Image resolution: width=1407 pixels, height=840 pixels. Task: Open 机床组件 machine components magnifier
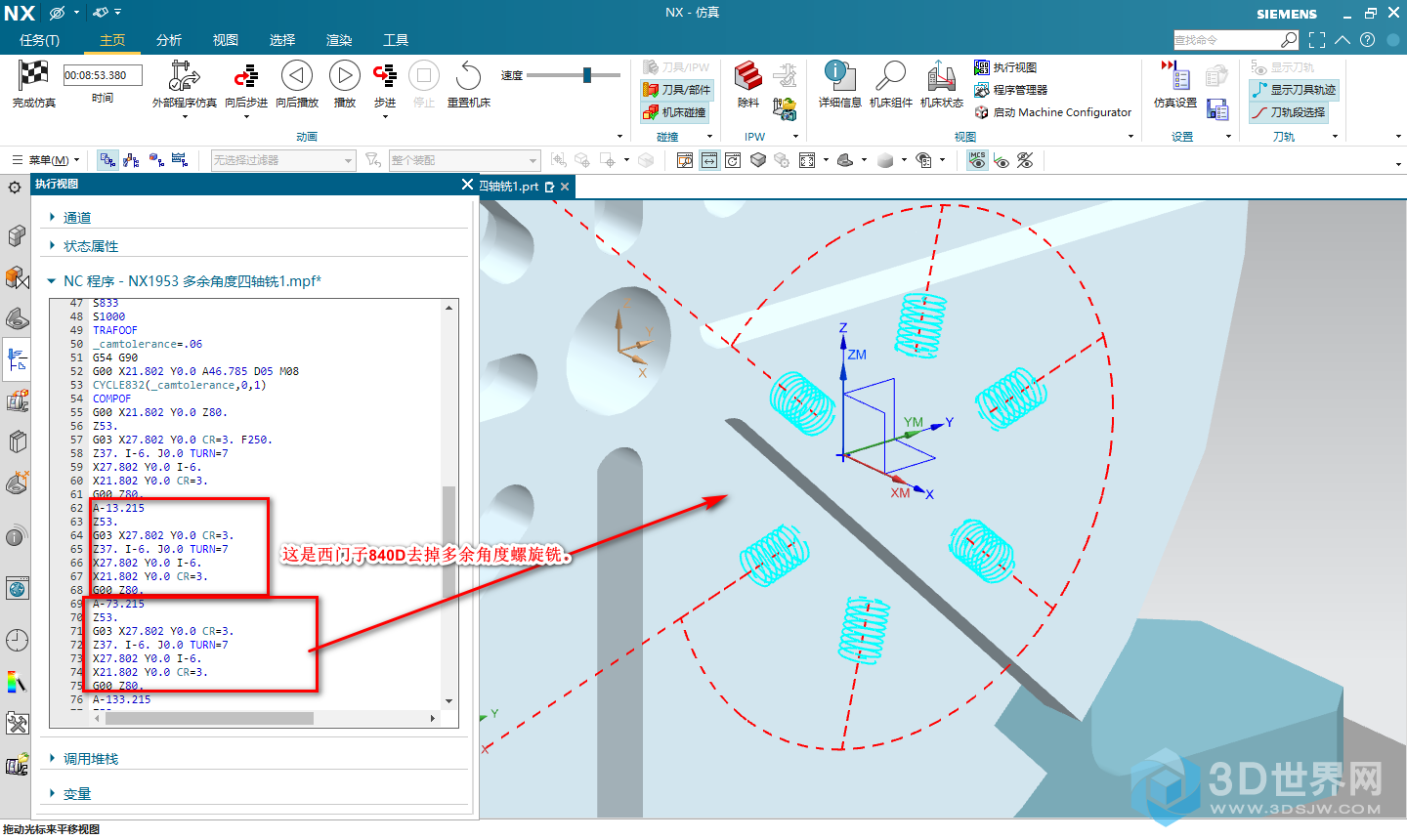coord(890,76)
